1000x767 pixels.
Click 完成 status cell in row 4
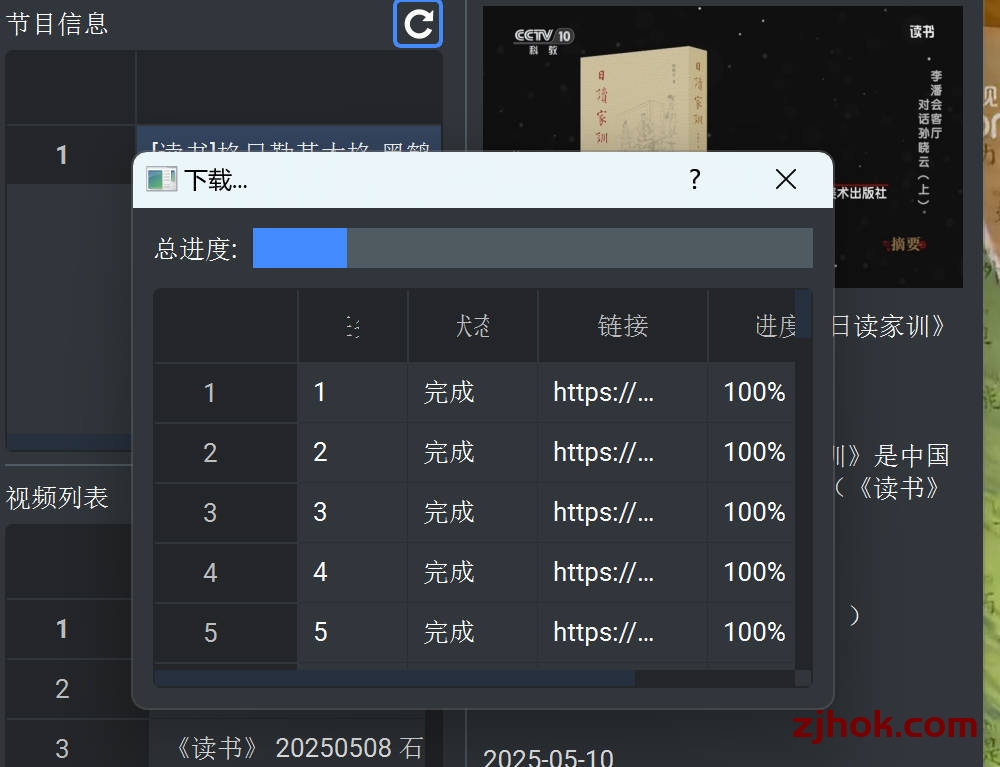[x=473, y=573]
